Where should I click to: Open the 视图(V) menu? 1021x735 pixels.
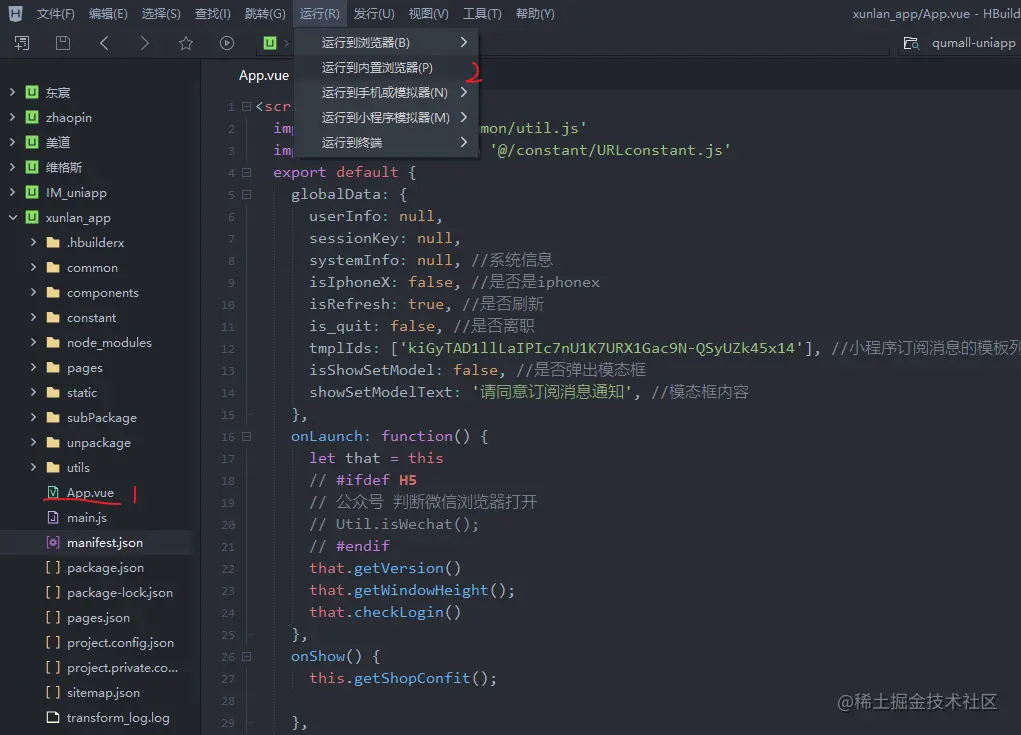(x=428, y=14)
